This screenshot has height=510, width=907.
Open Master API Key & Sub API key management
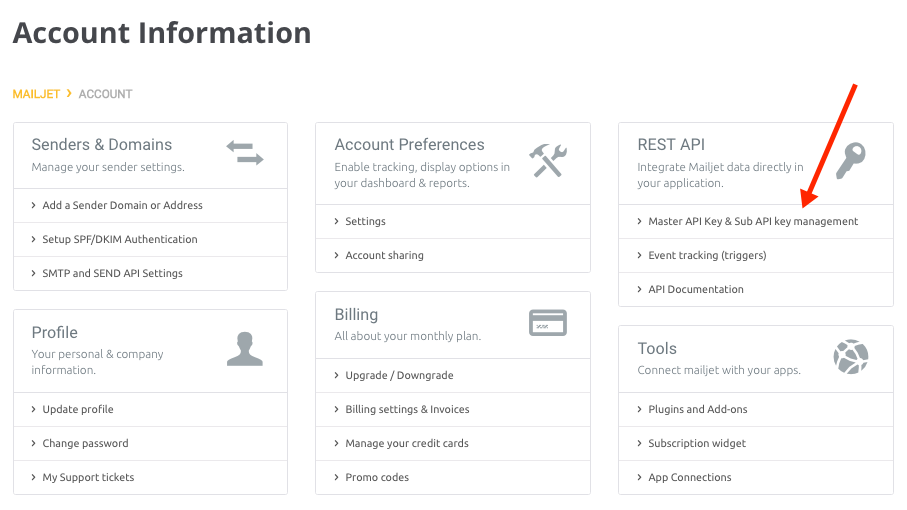753,221
